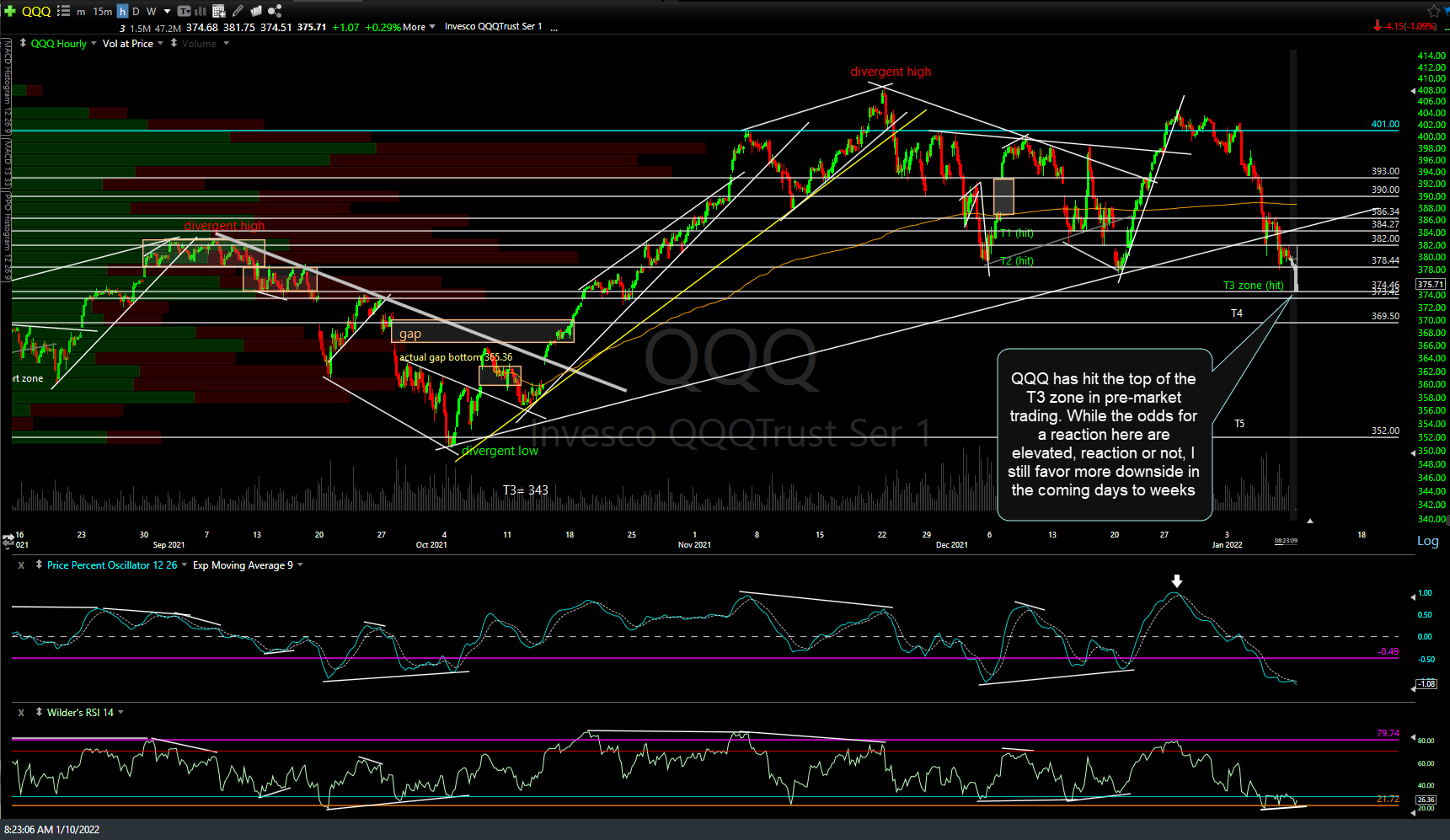
Task: Close the Price Percent Oscillator panel
Action: point(21,565)
